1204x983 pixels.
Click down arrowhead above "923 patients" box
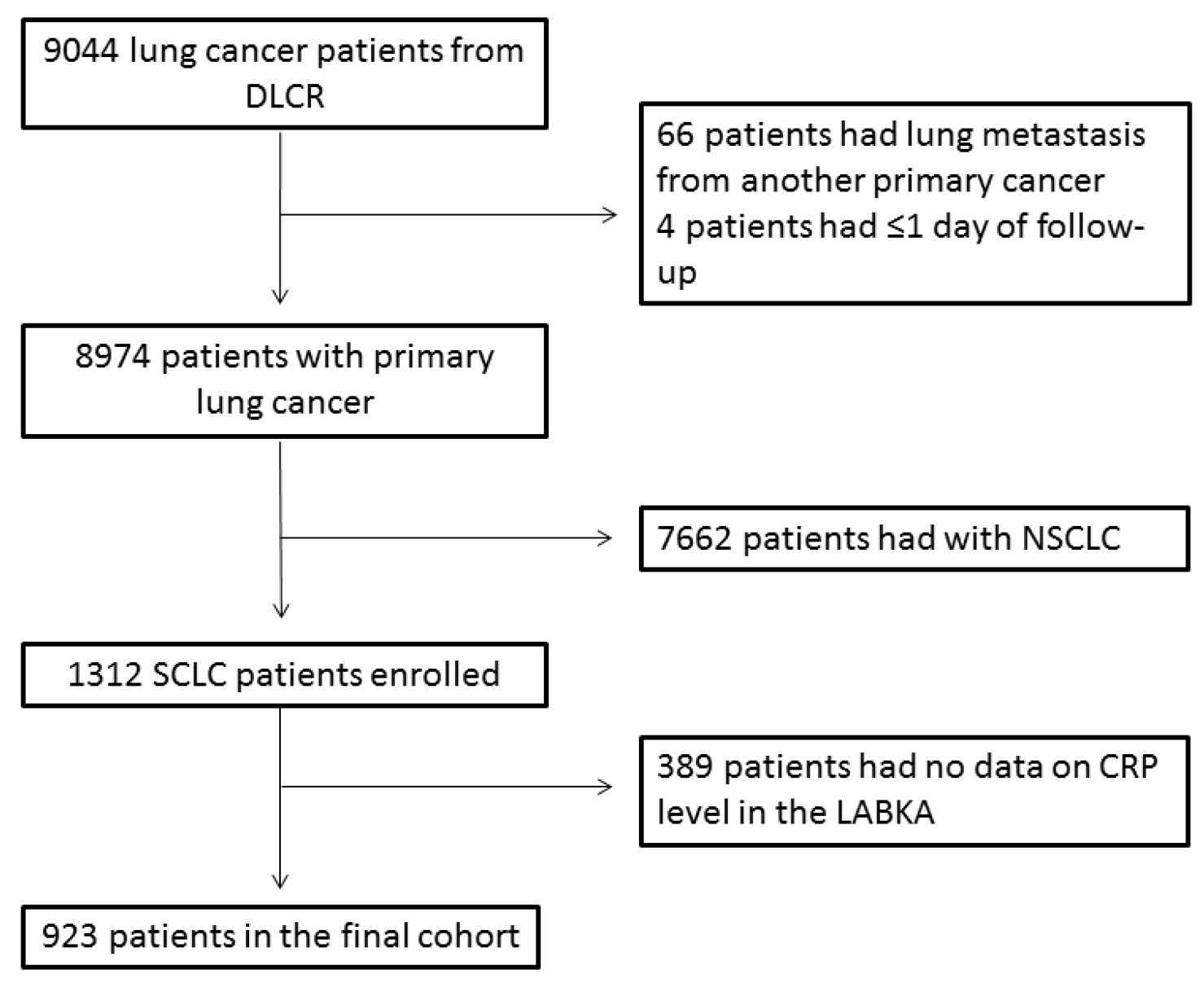click(x=280, y=880)
